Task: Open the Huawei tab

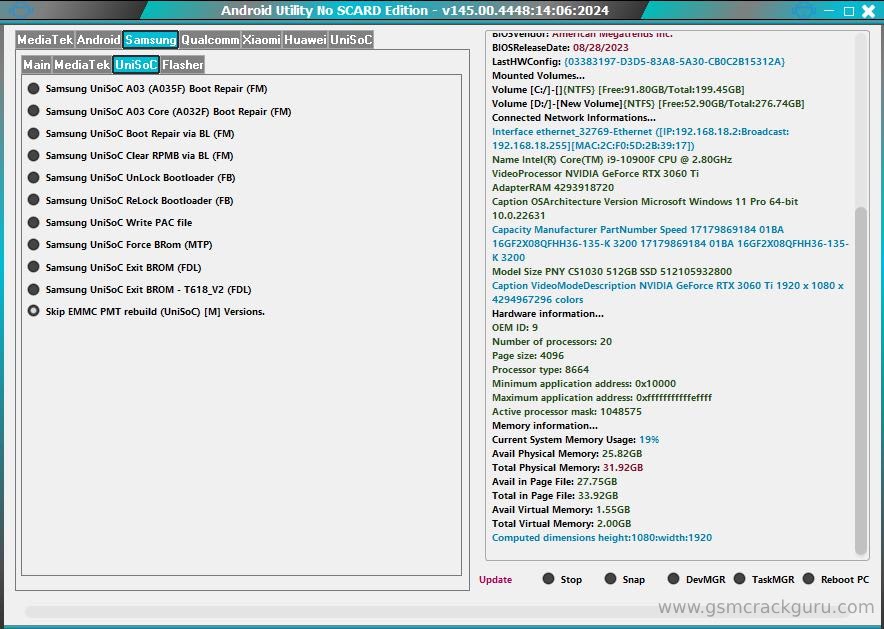Action: 305,40
